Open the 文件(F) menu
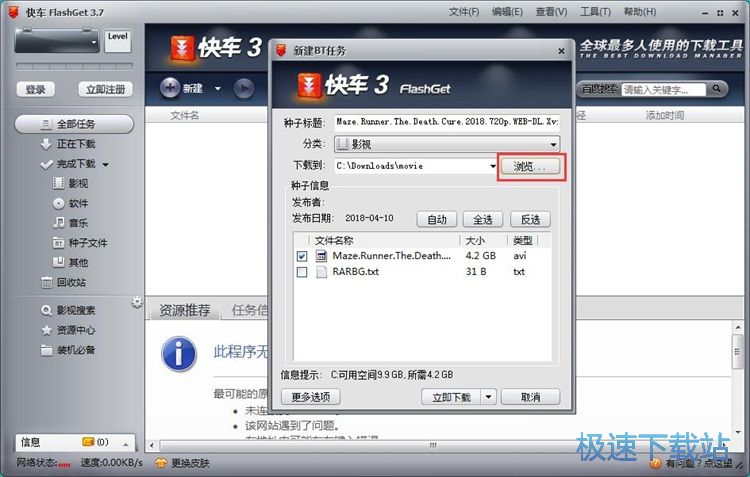 coord(463,11)
